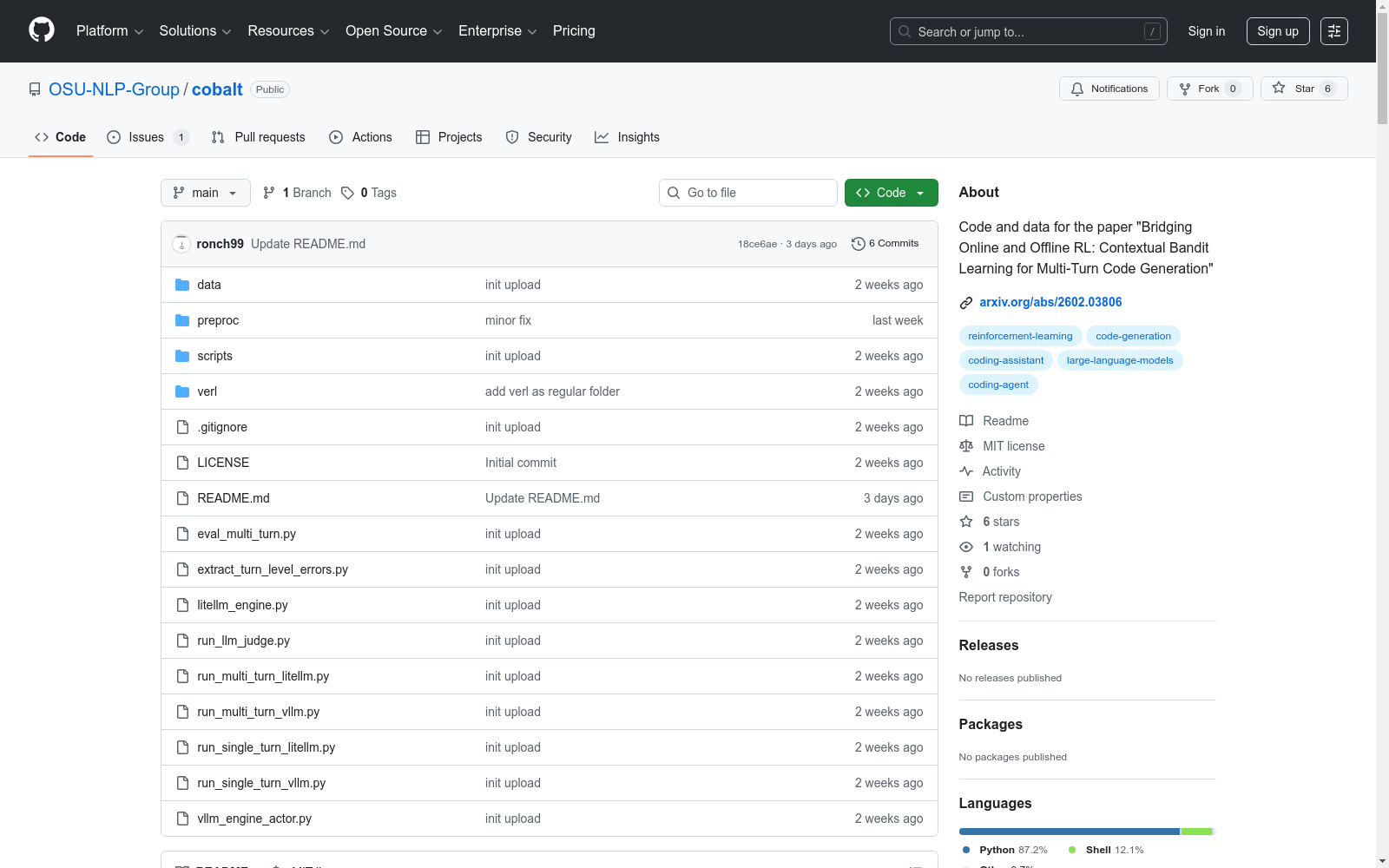The width and height of the screenshot is (1389, 868).
Task: Click the link icon beside arxiv.org URL
Action: pyautogui.click(x=966, y=303)
